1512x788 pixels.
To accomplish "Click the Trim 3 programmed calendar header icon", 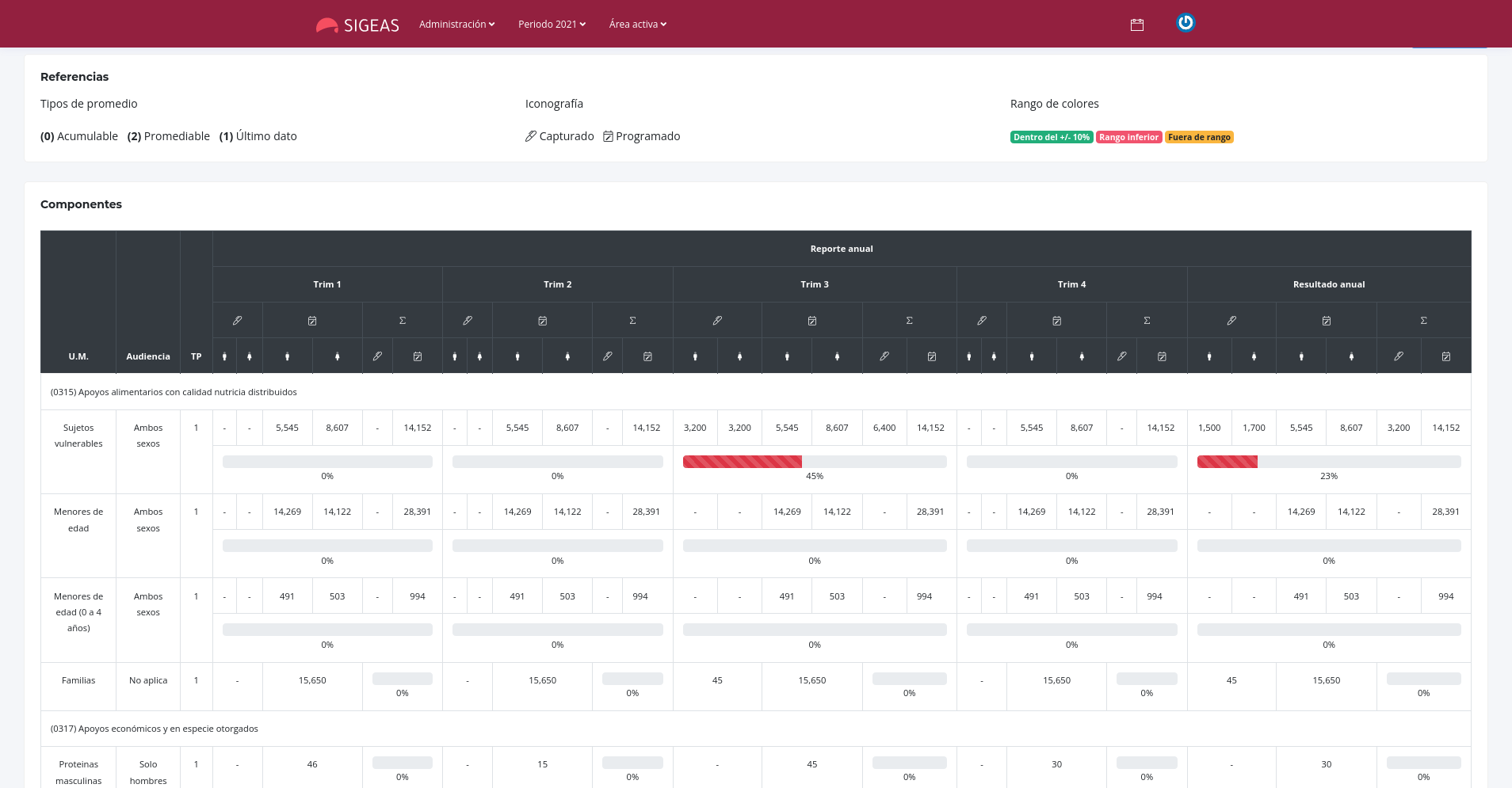I will 812,321.
